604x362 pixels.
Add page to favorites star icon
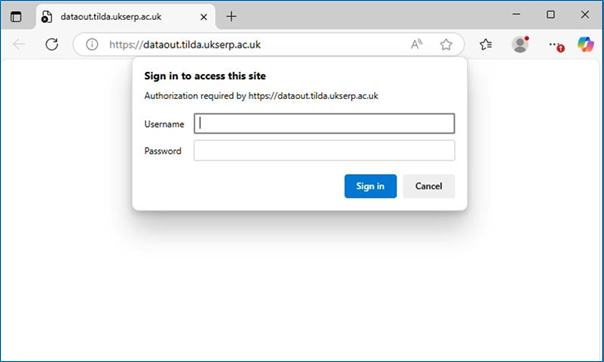446,44
